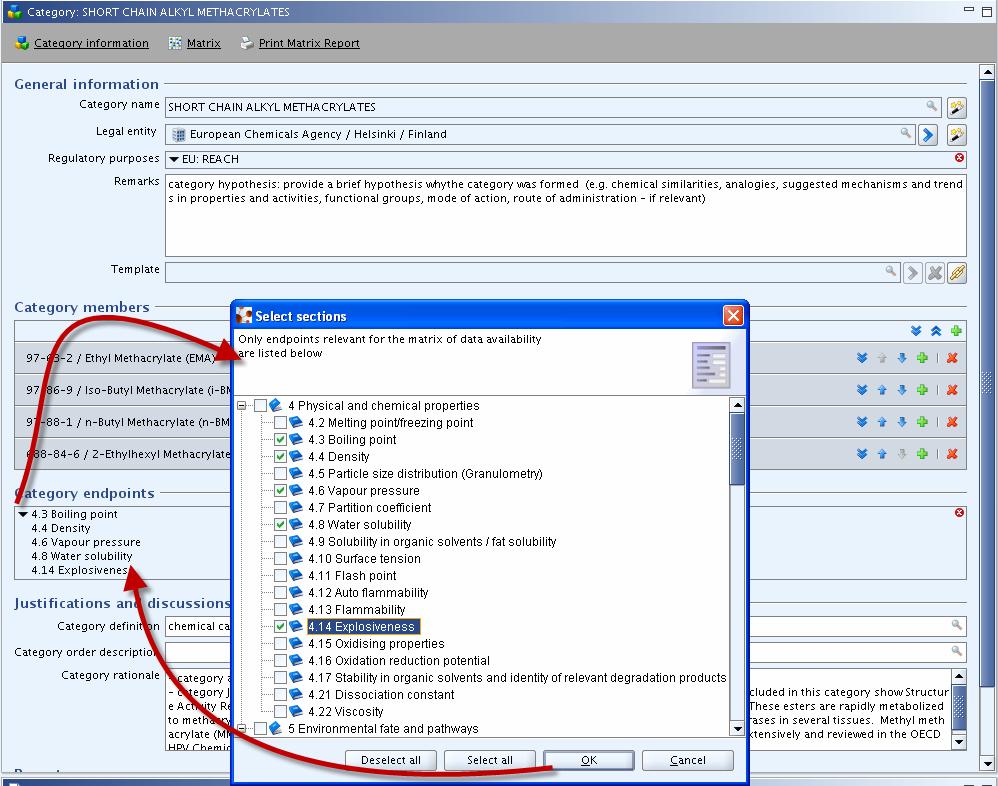This screenshot has width=998, height=786.
Task: Click the printer icon for Print Matrix Report
Action: pos(246,43)
